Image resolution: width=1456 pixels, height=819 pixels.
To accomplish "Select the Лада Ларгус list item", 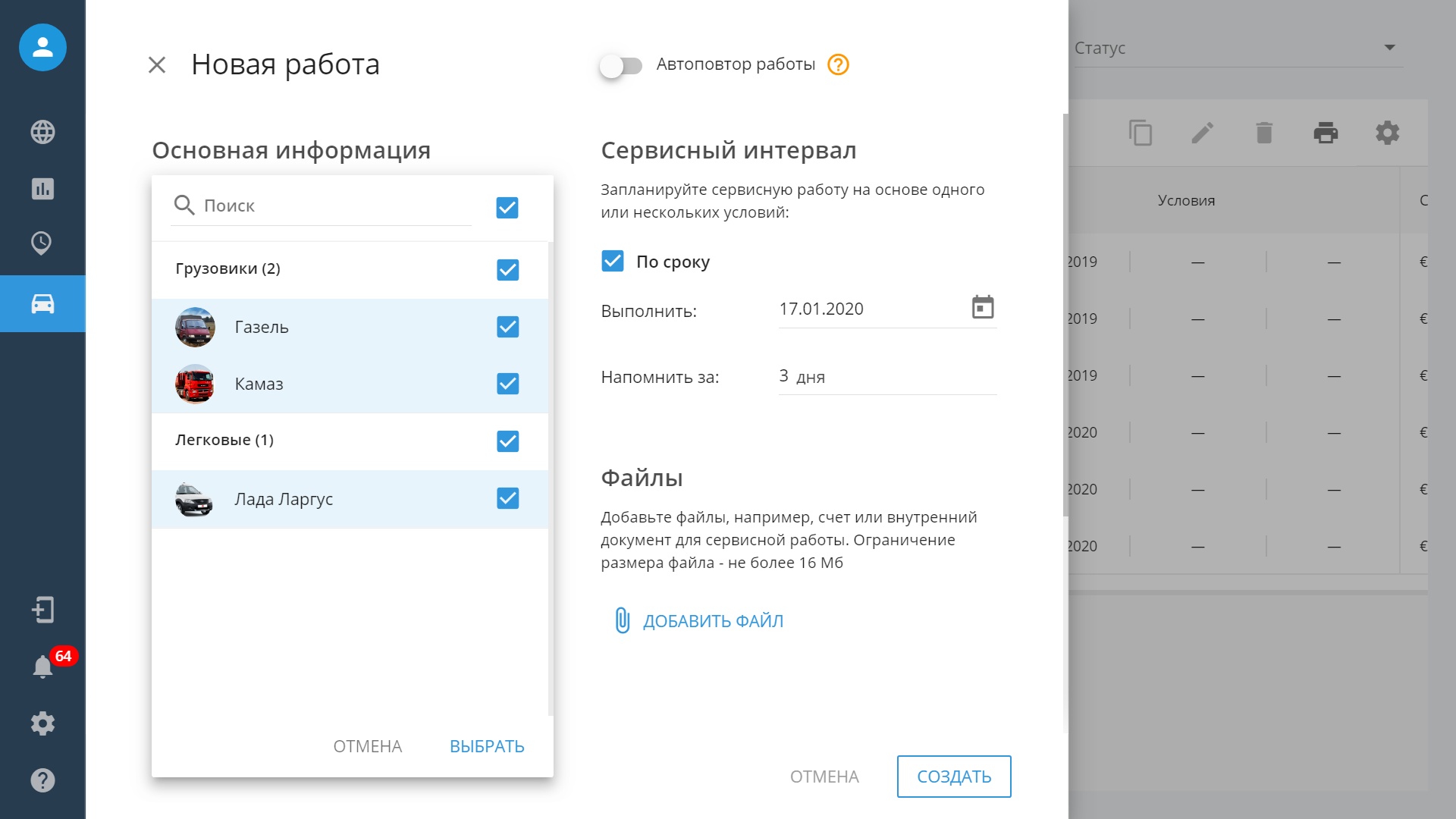I will point(284,499).
